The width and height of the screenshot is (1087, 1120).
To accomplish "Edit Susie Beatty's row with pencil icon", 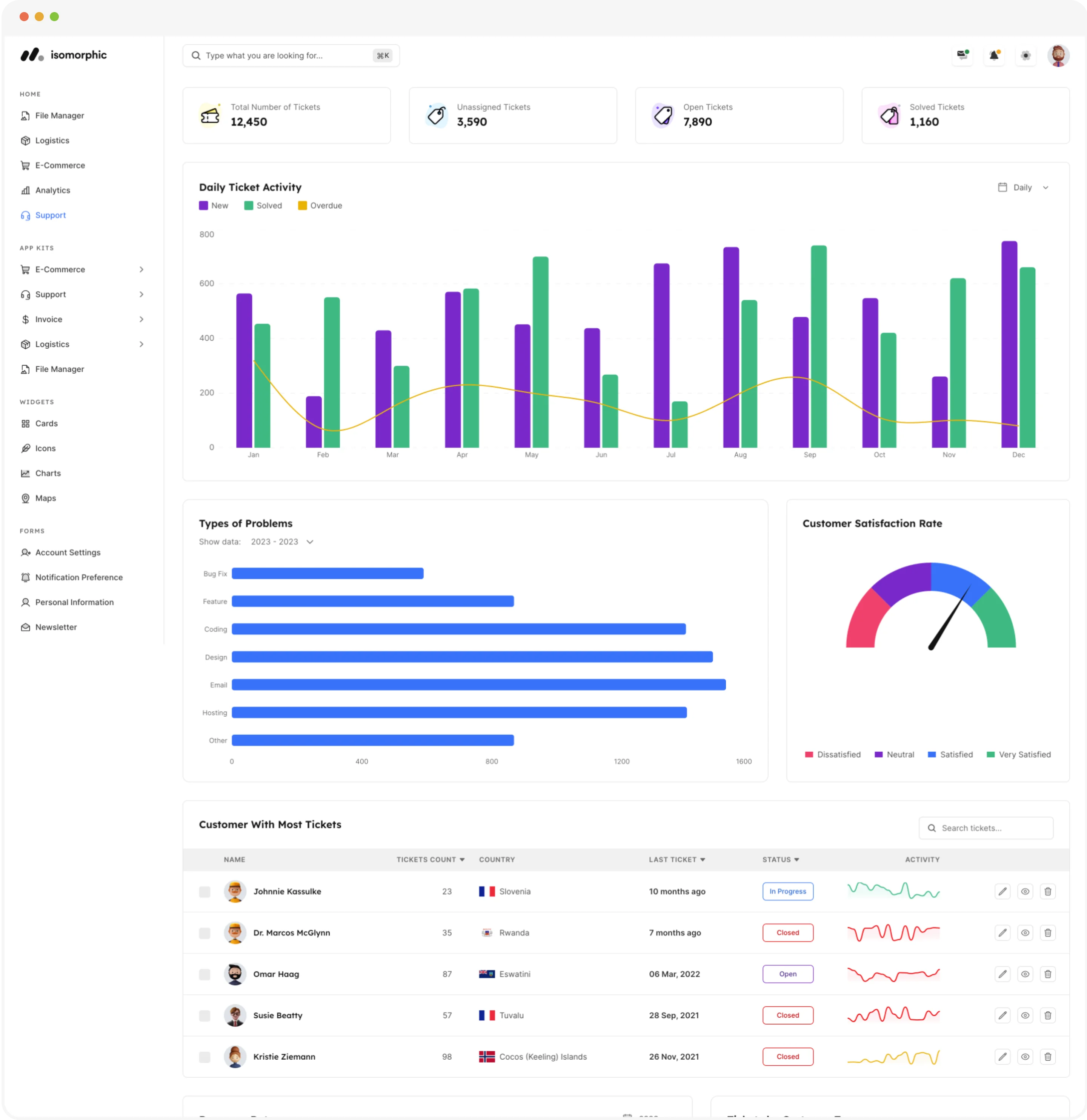I will [1002, 1015].
